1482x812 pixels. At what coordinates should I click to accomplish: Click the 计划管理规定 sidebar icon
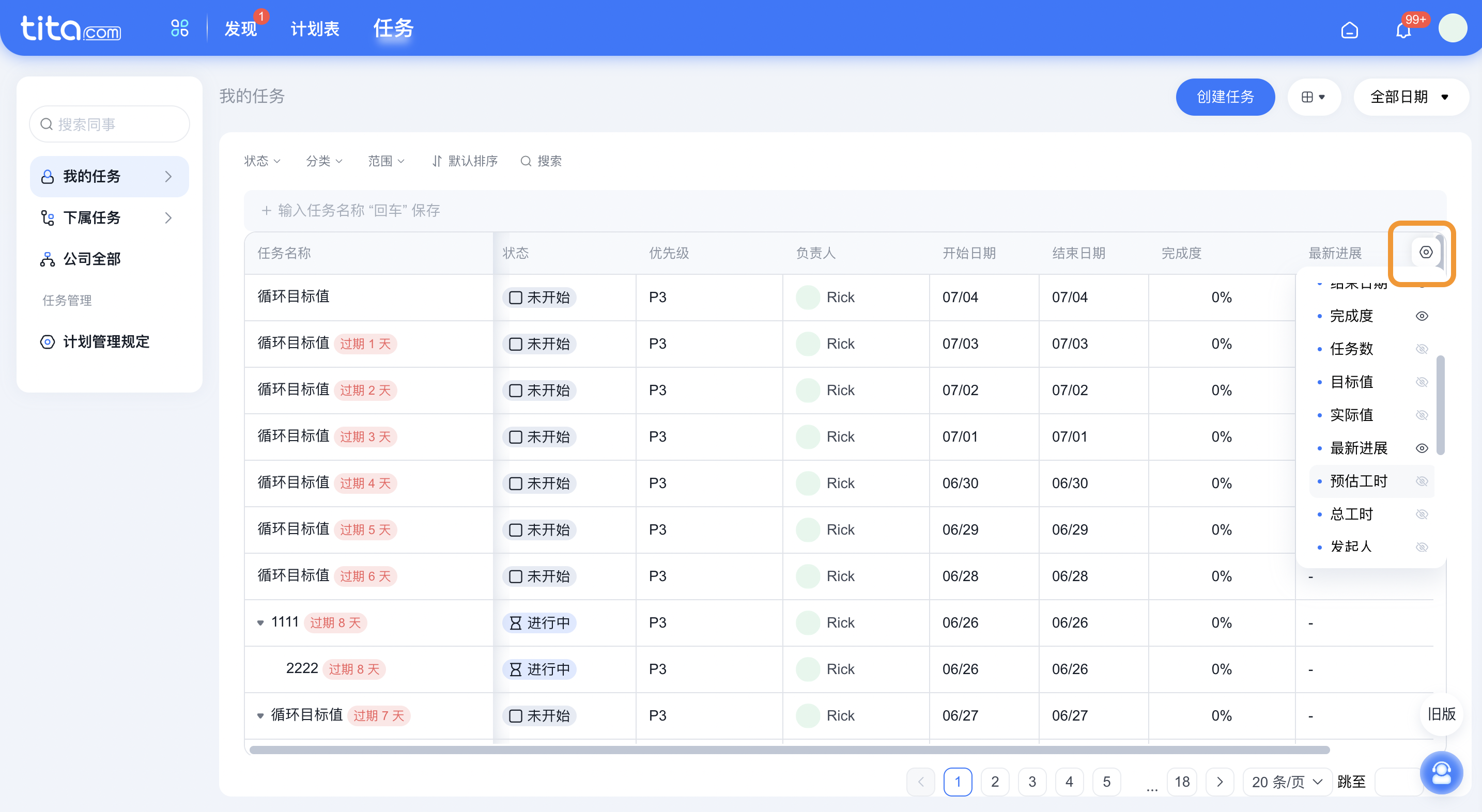tap(47, 341)
